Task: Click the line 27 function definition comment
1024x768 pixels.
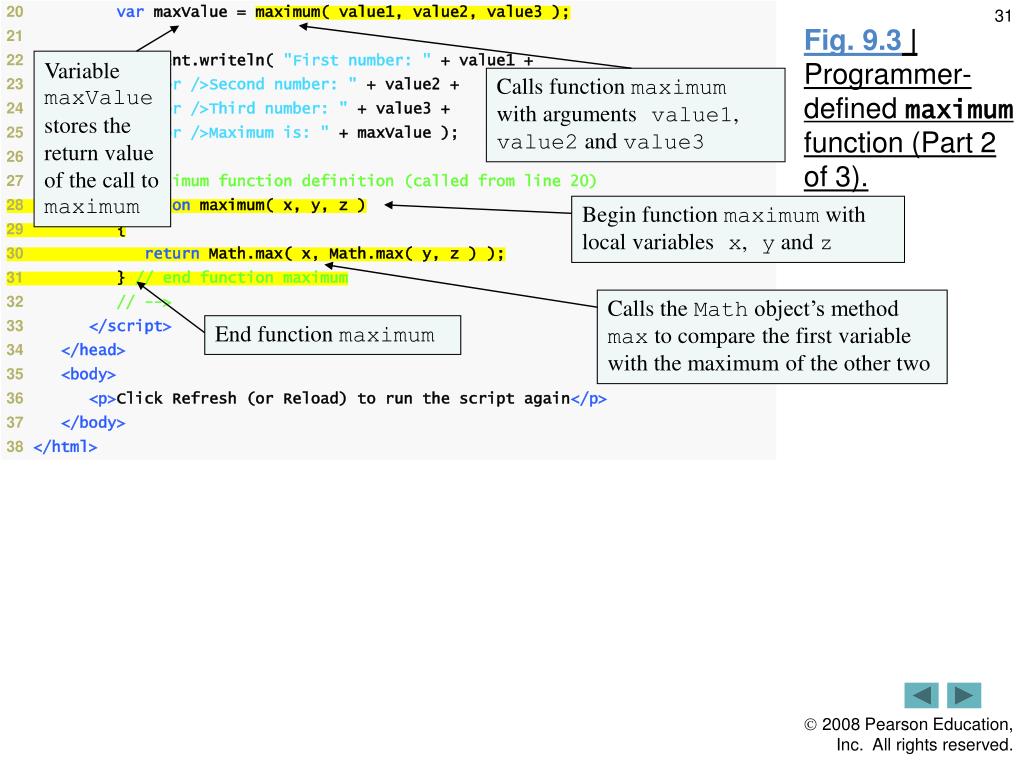Action: (x=384, y=181)
